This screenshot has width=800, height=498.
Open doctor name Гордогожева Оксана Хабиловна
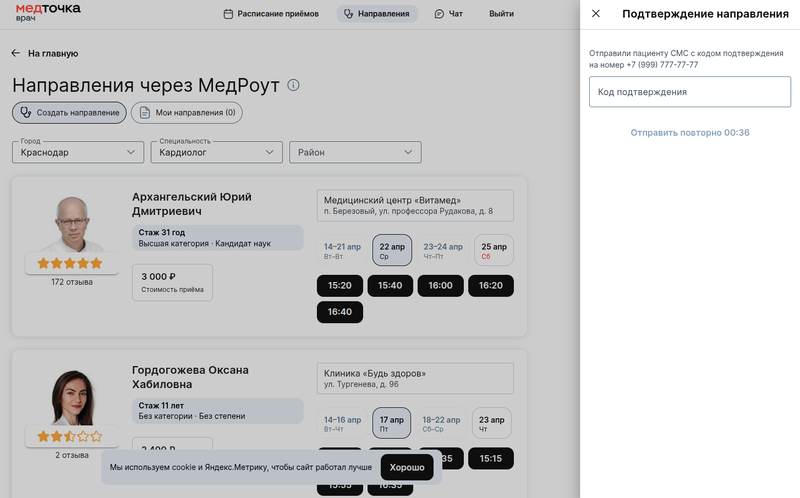[190, 377]
